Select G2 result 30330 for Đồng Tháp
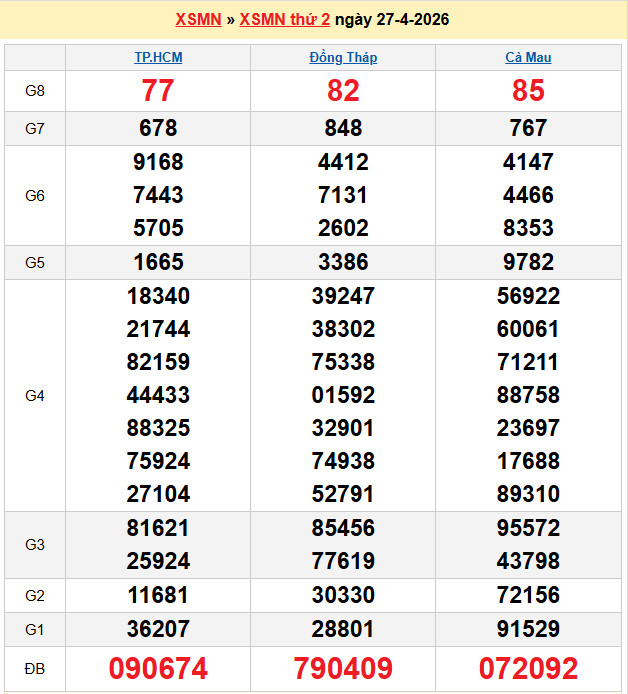The image size is (628, 694). (343, 596)
